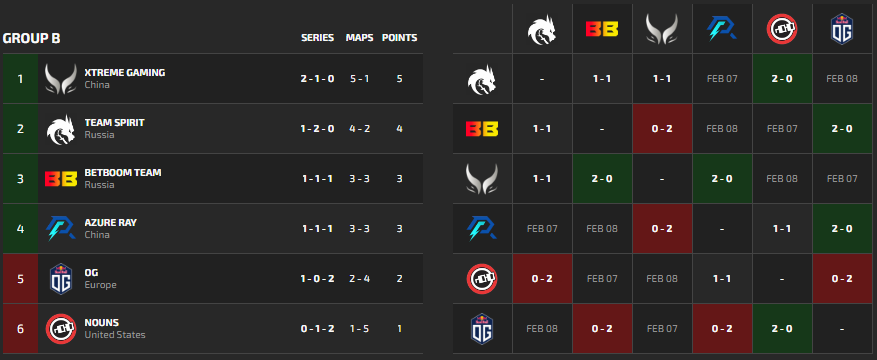Click Nouns logo in sixth standings row
Viewport: 877px width, 360px height.
pos(60,329)
